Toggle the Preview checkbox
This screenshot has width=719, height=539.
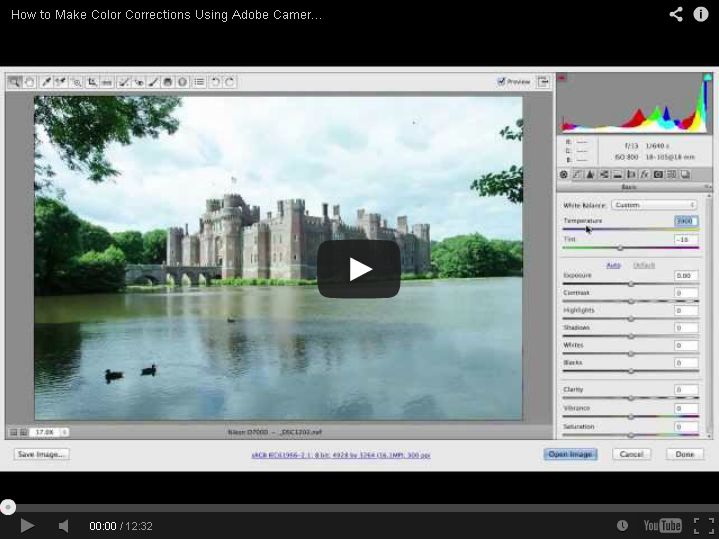(502, 82)
